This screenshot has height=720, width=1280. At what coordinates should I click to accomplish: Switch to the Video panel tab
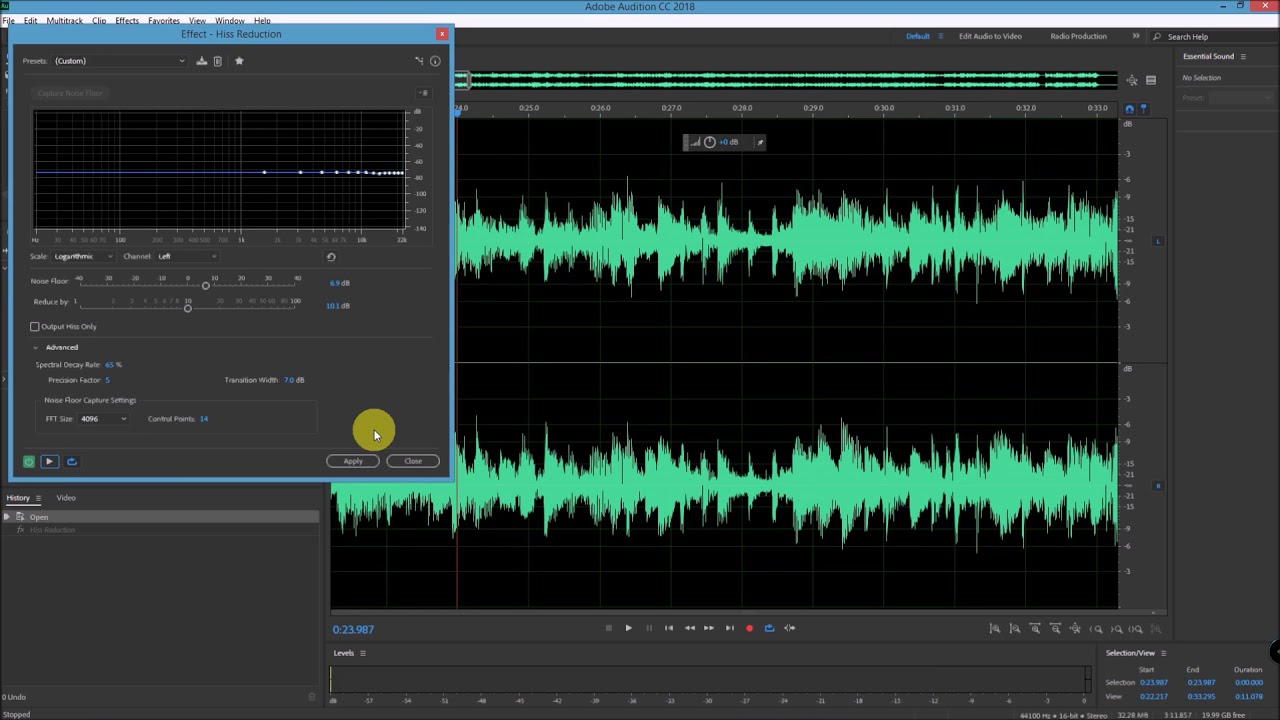pos(66,498)
